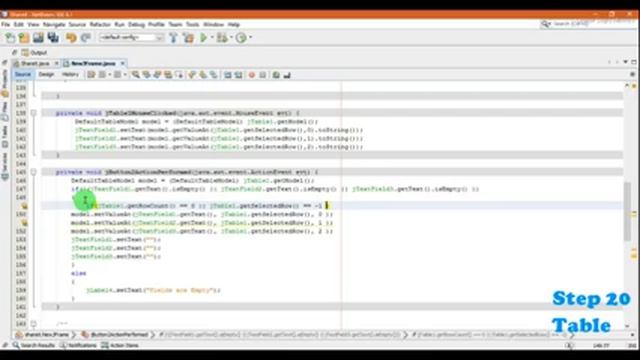Image resolution: width=640 pixels, height=360 pixels.
Task: Shift line right icon in editor toolbar
Action: coord(238,75)
